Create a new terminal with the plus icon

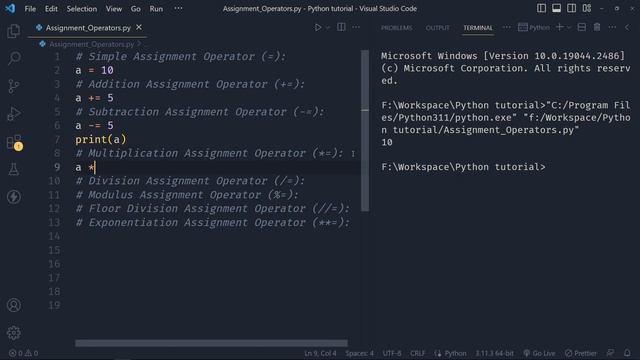coord(560,27)
